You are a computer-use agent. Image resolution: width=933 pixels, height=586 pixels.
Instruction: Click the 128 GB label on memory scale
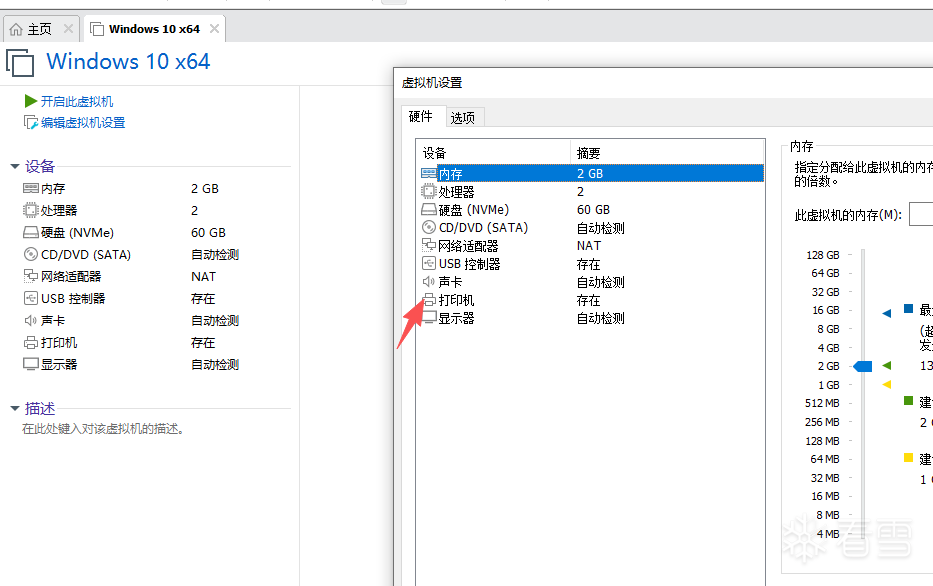823,255
